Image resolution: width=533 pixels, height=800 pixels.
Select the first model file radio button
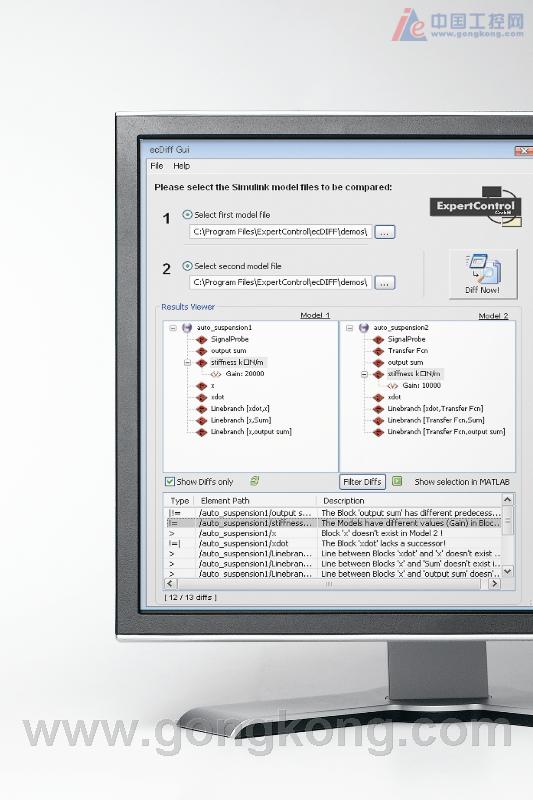pos(187,215)
